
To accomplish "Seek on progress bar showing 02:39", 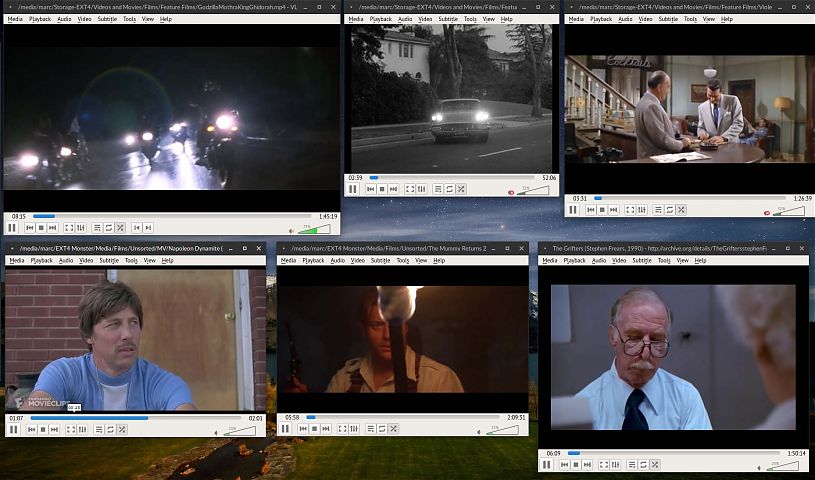I will 452,178.
